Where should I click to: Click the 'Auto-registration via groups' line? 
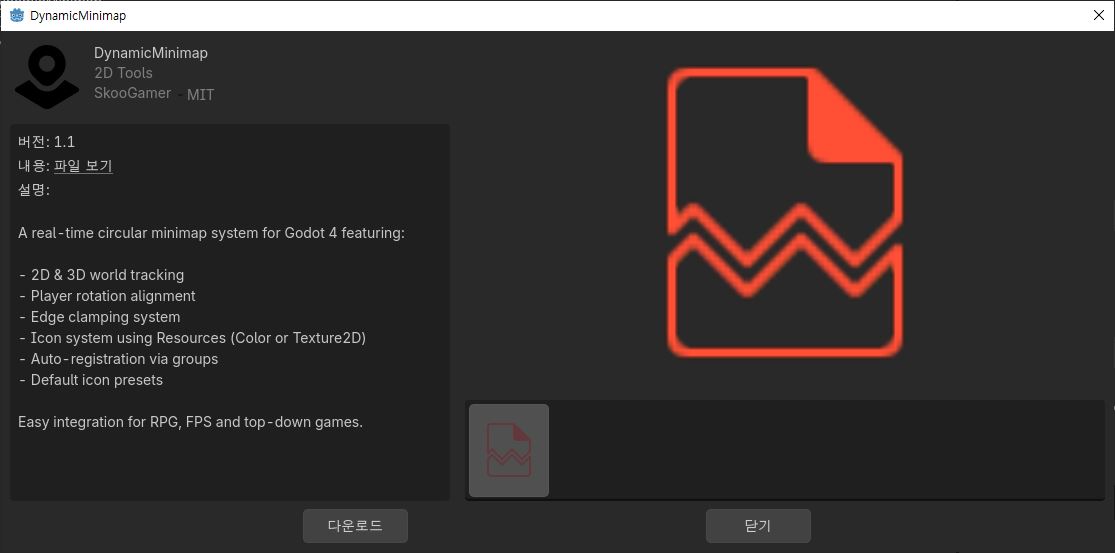pos(118,359)
